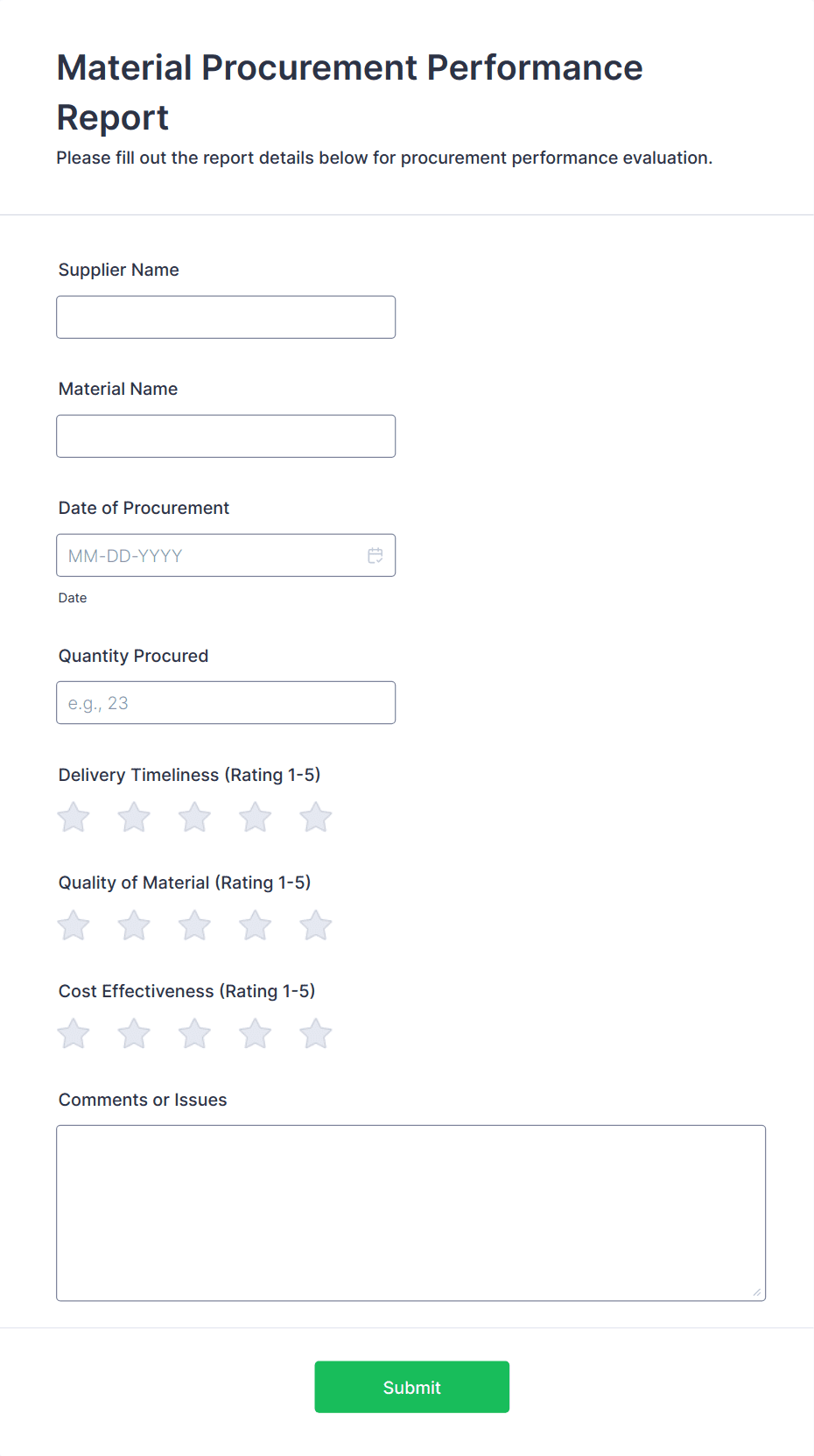This screenshot has width=814, height=1456.
Task: Give Delivery Timeliness five stars
Action: click(x=315, y=818)
